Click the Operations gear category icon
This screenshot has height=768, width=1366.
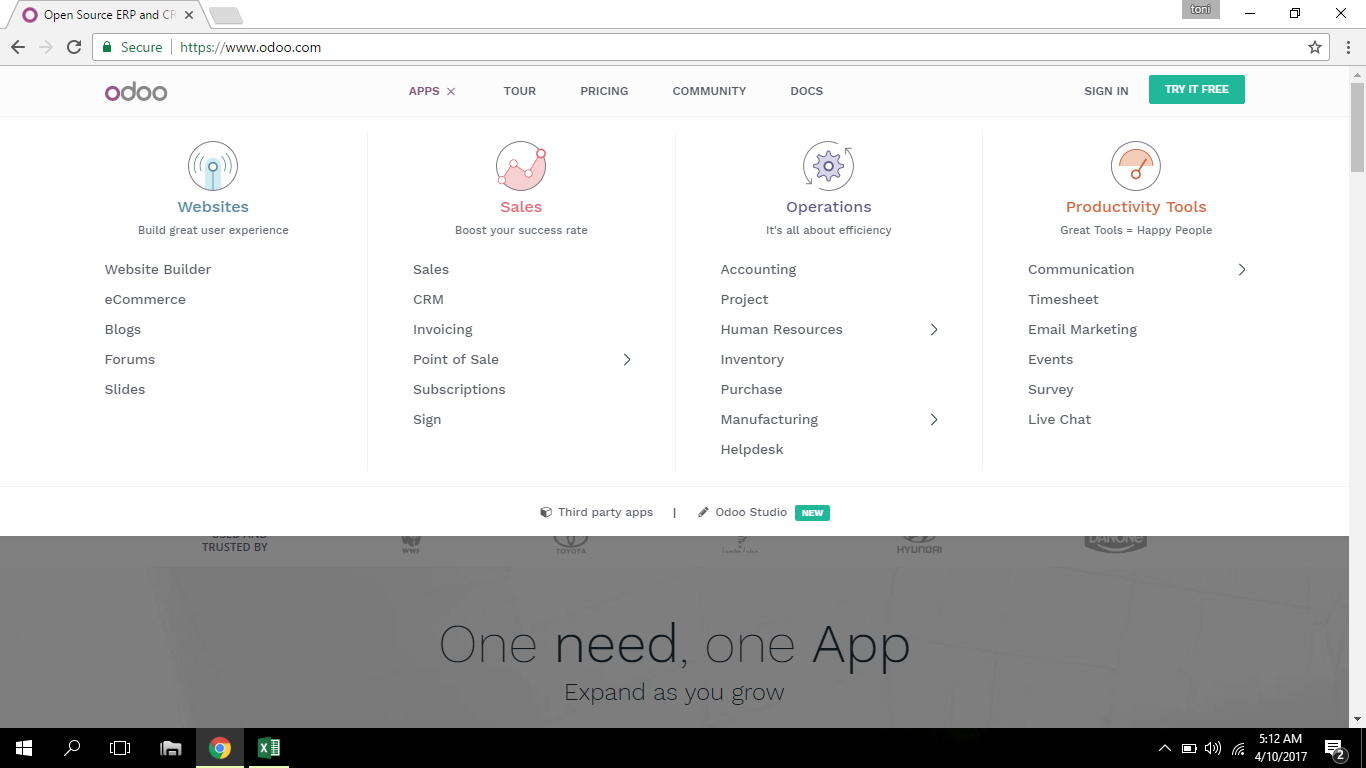(828, 166)
